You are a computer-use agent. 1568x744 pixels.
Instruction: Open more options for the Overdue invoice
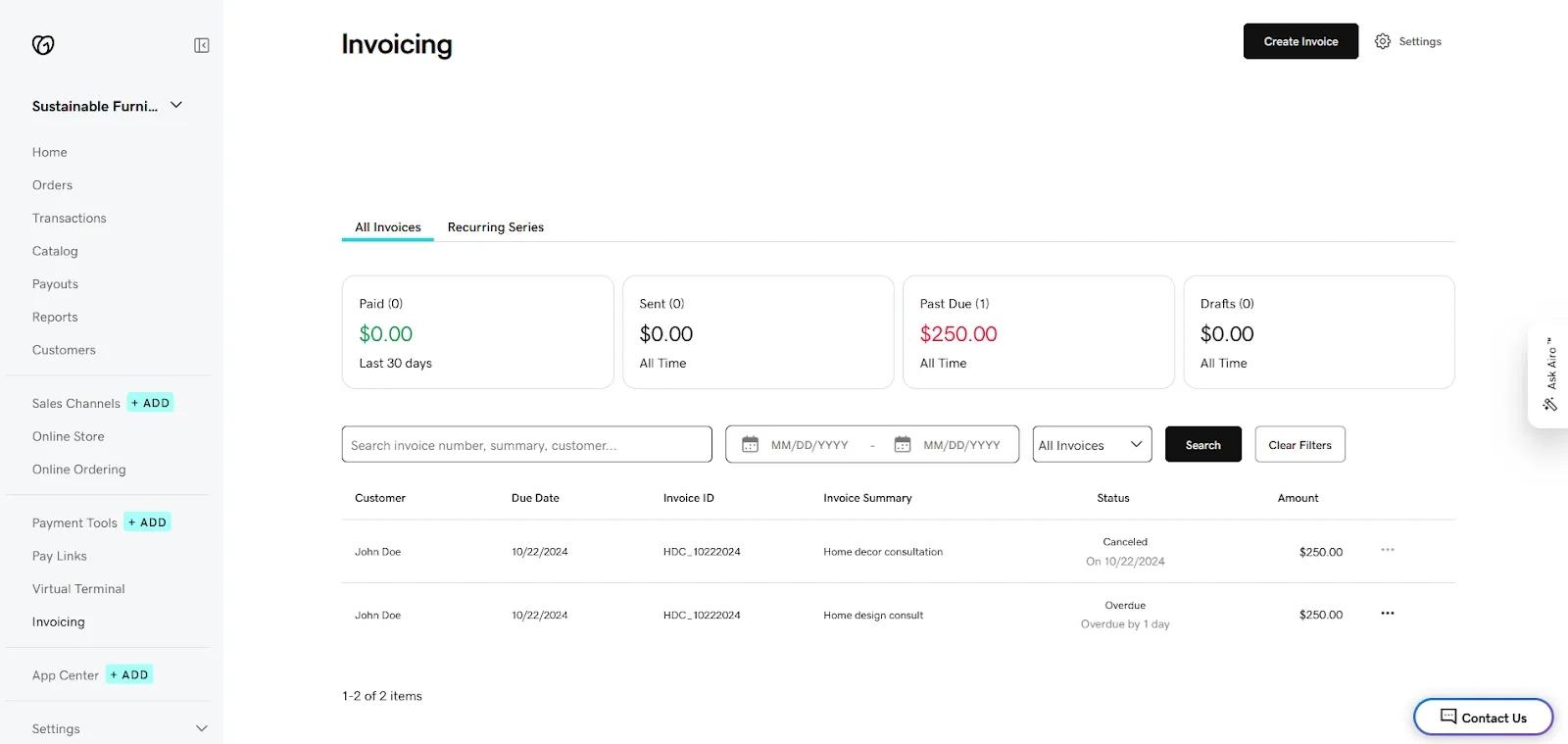tap(1387, 614)
